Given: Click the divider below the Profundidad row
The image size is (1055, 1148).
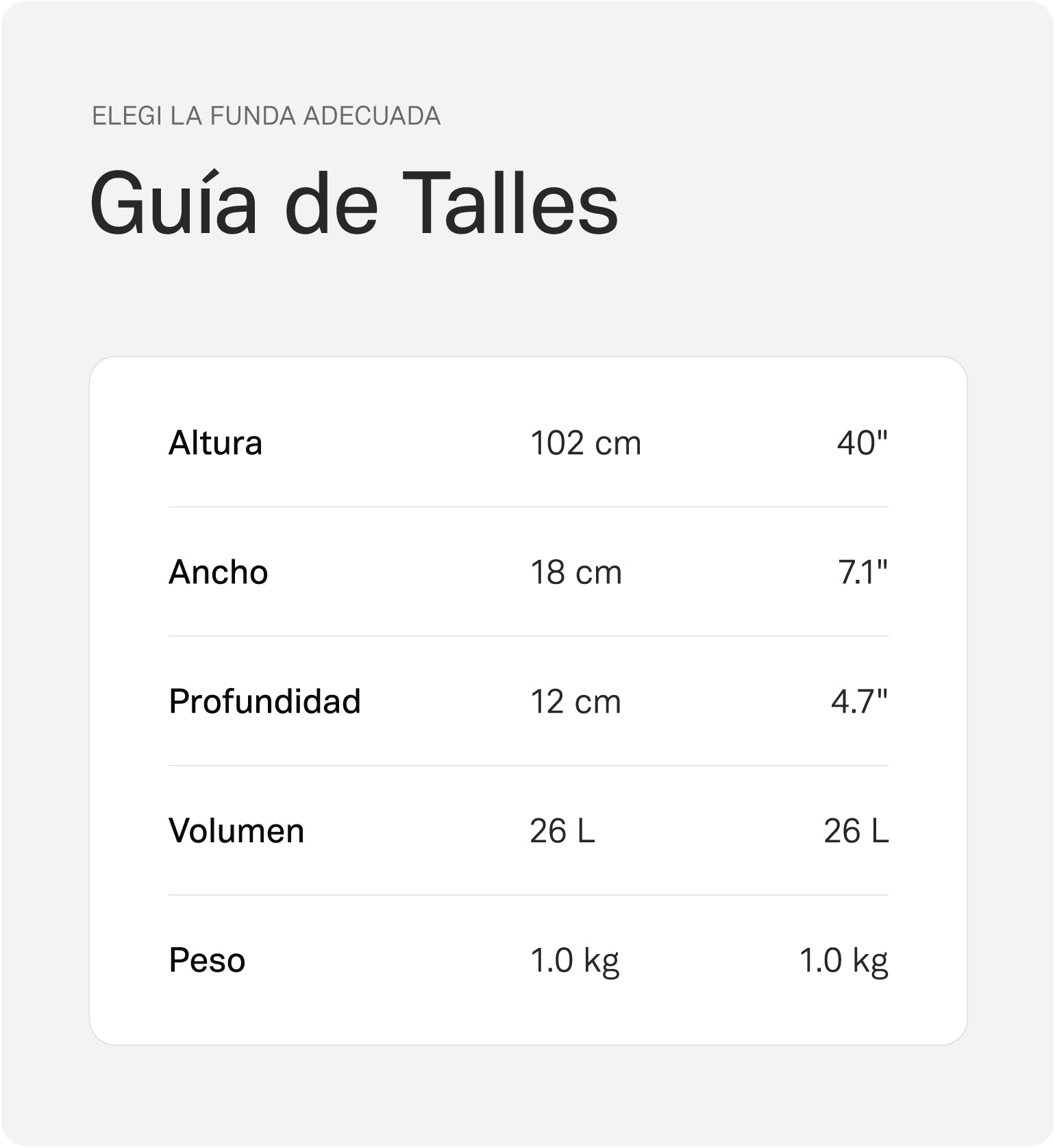Looking at the screenshot, I should [529, 766].
